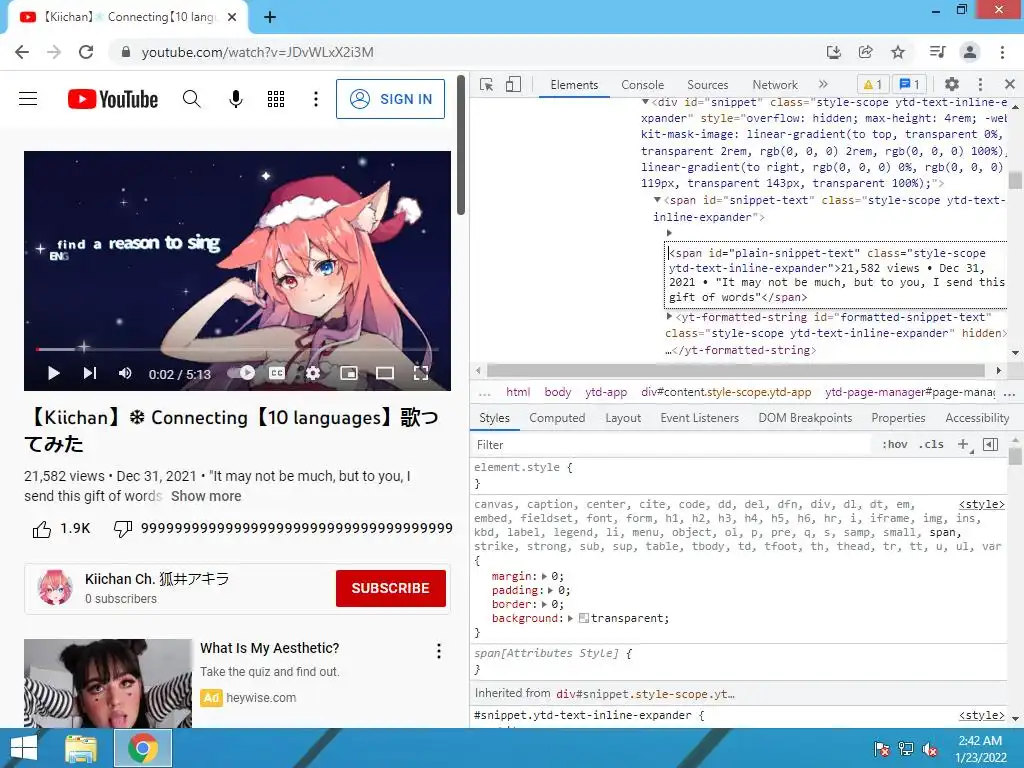The width and height of the screenshot is (1024, 768).
Task: Switch to the Sources tab
Action: 707,85
